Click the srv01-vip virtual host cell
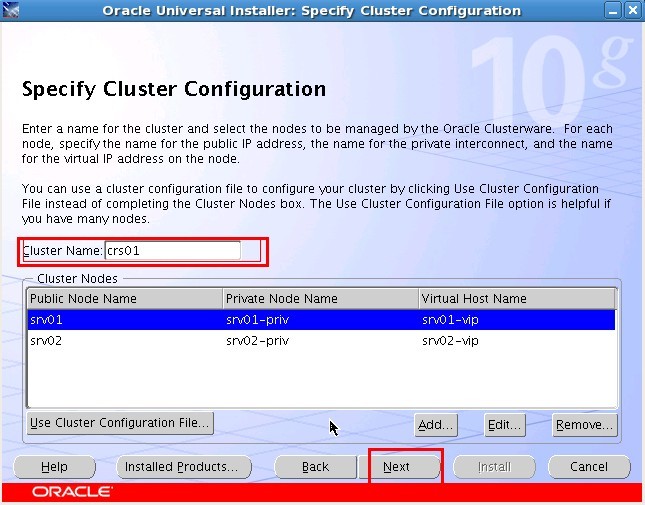The height and width of the screenshot is (505, 645). 517,320
